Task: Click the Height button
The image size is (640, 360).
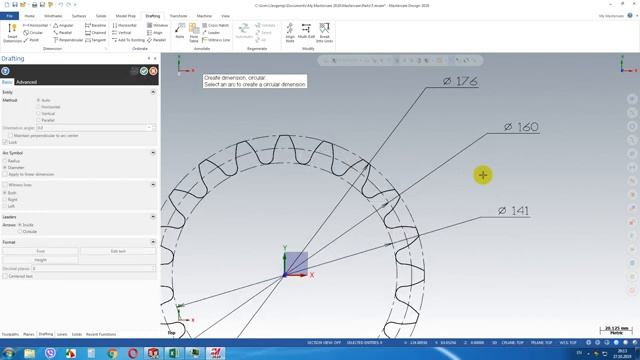Action: (x=40, y=260)
